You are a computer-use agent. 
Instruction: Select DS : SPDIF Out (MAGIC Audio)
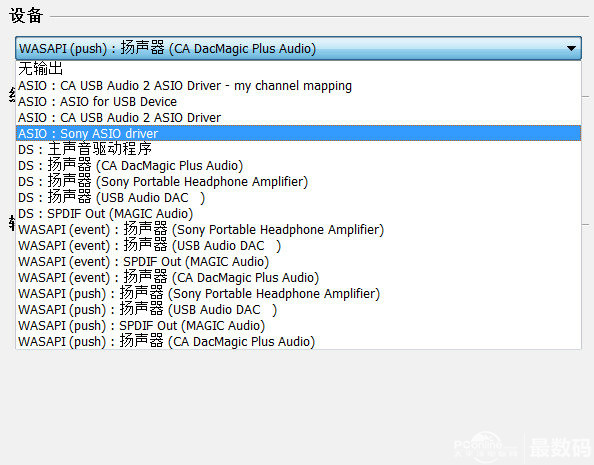(x=299, y=213)
